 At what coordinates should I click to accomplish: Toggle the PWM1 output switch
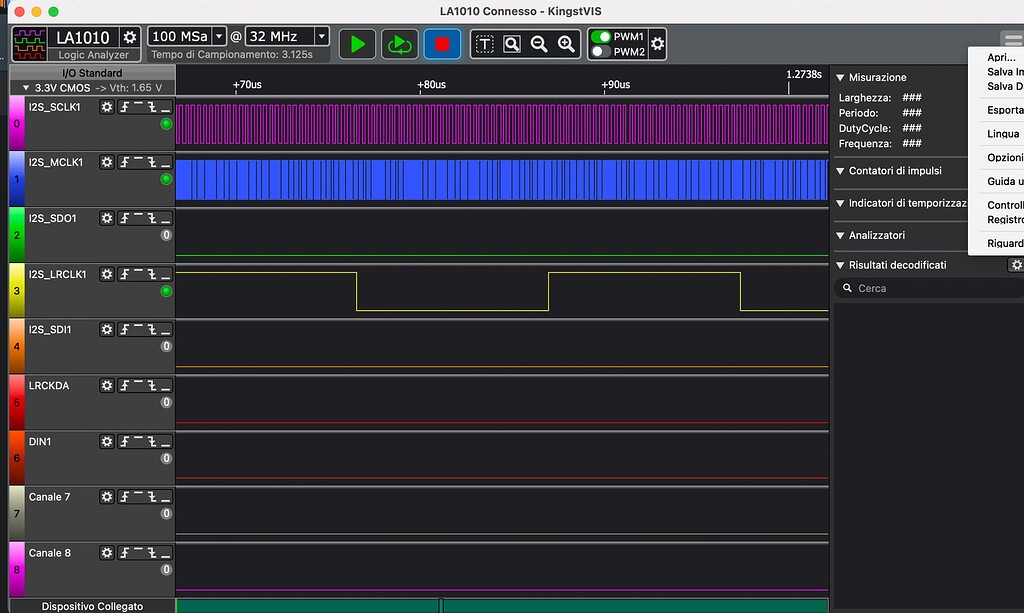(x=601, y=36)
